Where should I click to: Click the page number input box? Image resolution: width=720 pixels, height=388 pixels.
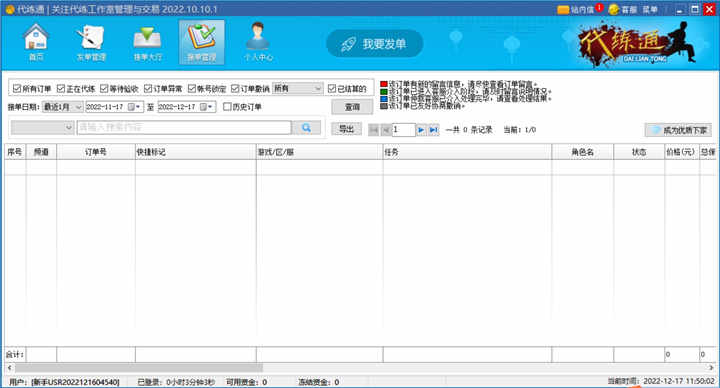(404, 130)
